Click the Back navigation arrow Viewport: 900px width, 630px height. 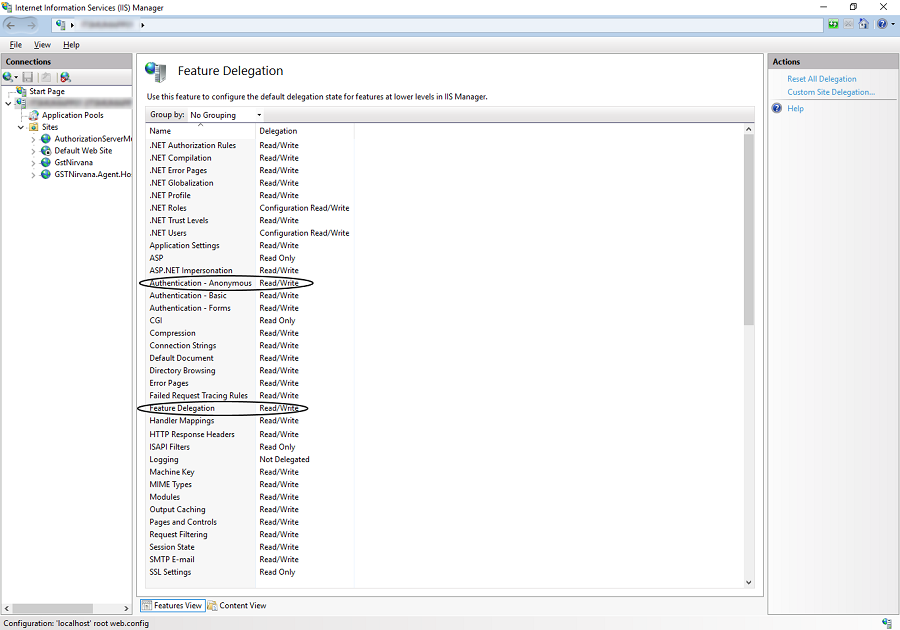11,25
